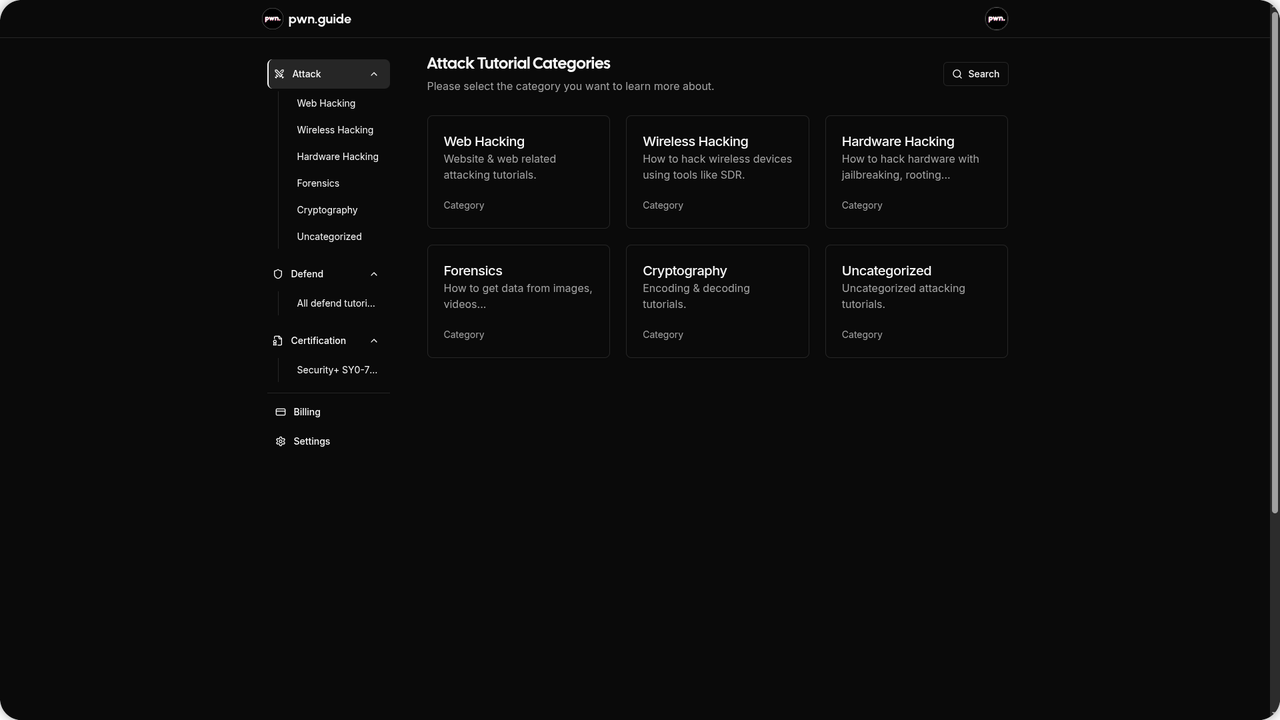
Task: Click the shield icon next to Defend
Action: (277, 273)
